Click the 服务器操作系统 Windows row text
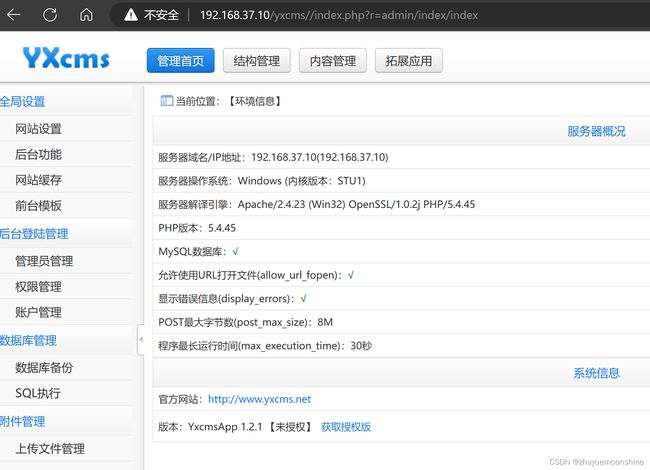The image size is (650, 470). [262, 181]
